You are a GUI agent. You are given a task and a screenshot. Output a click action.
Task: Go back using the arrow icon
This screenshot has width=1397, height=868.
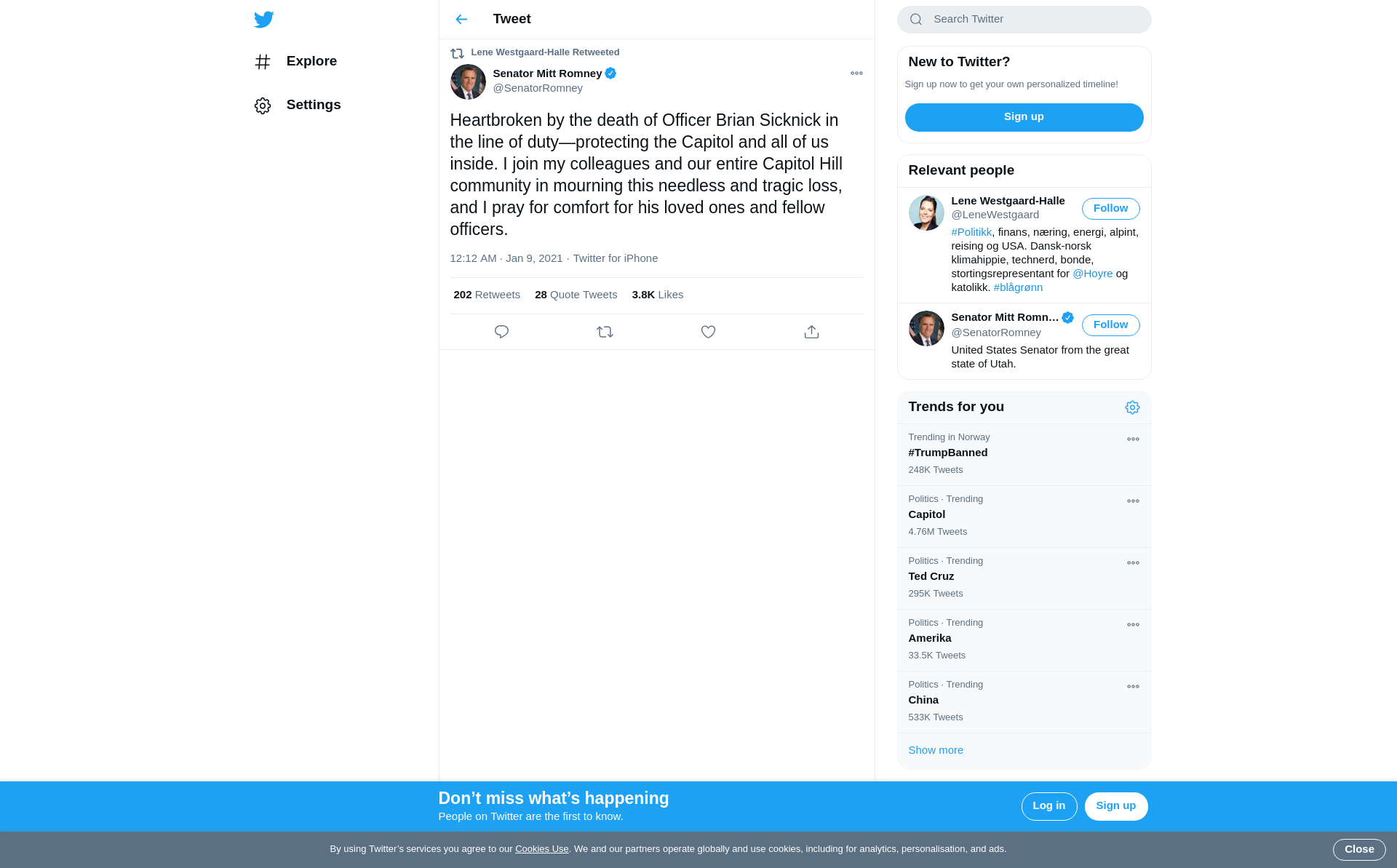461,19
